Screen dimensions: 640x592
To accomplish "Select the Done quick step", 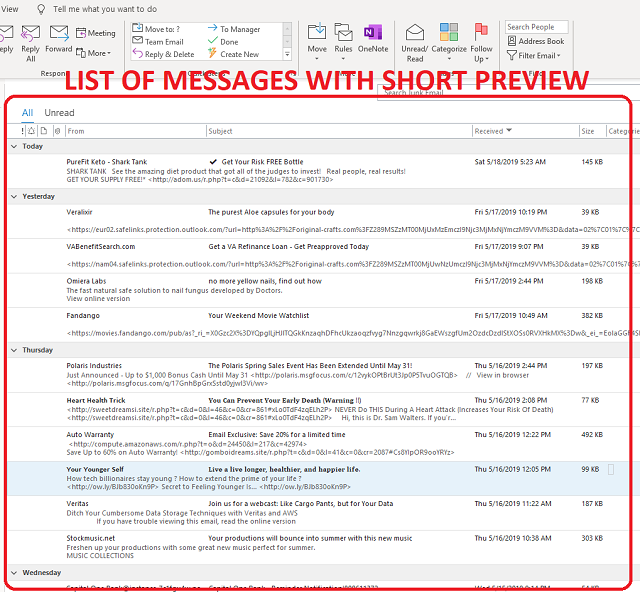I will point(223,42).
